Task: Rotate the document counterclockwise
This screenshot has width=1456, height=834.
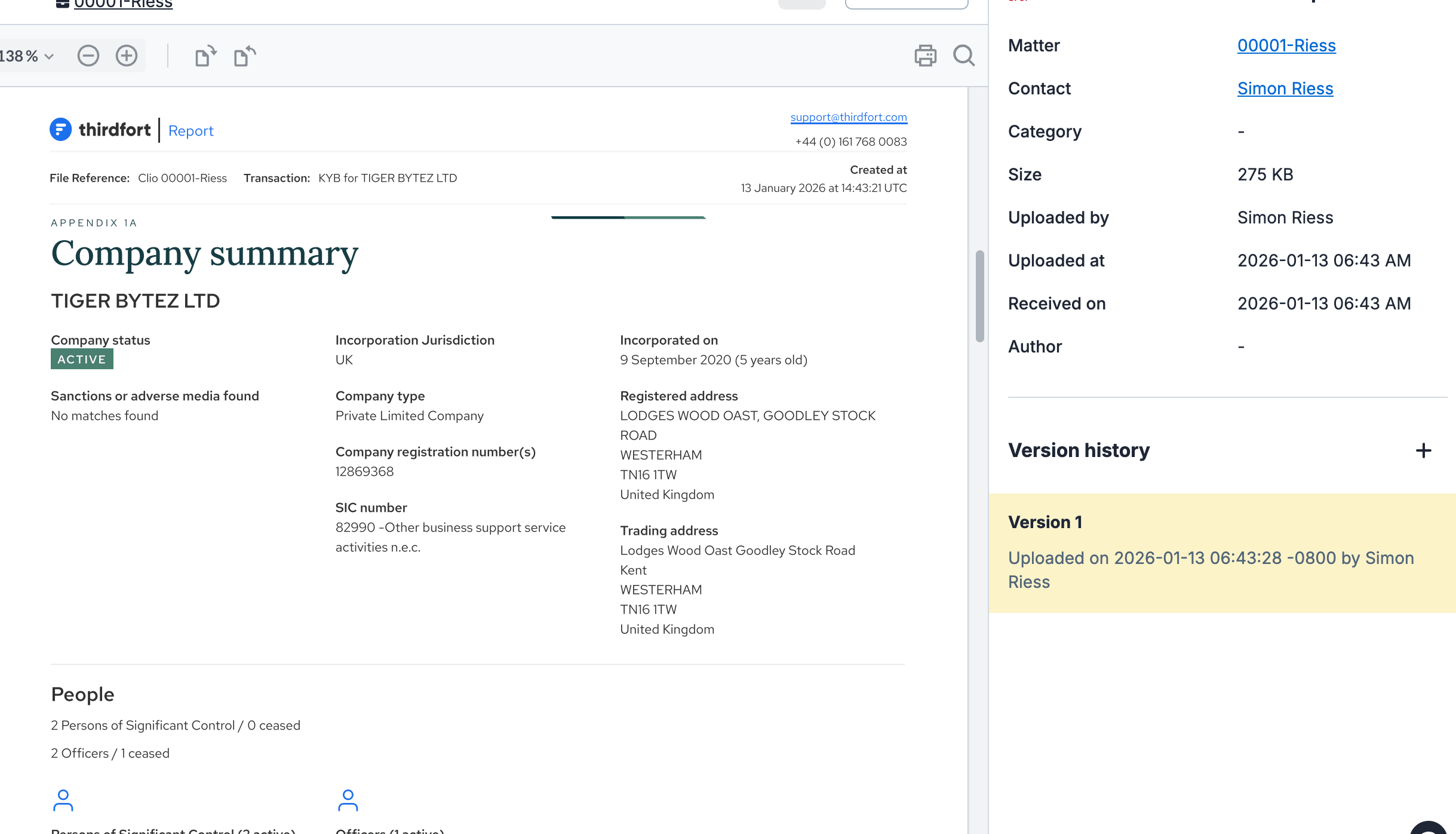Action: click(x=244, y=56)
